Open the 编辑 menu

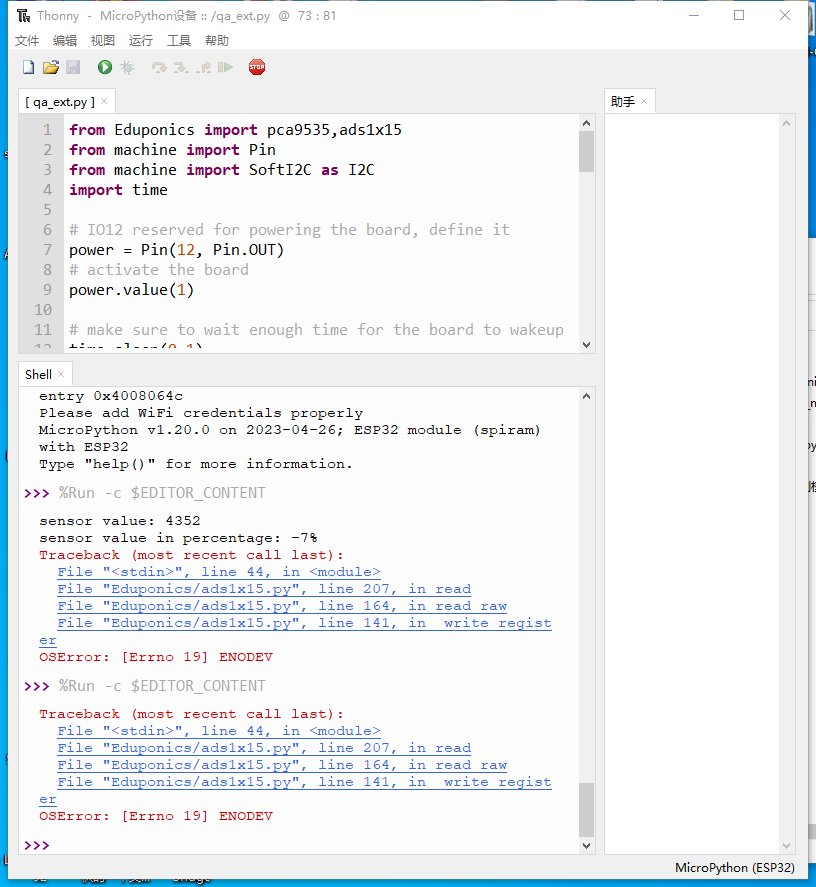pos(65,41)
